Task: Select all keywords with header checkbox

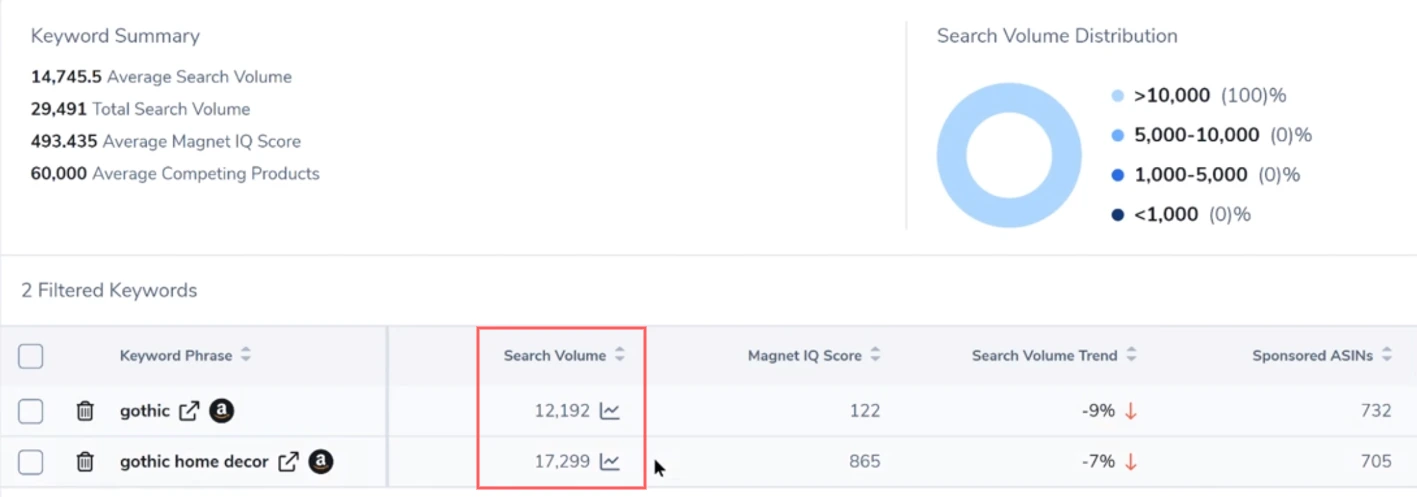Action: [31, 356]
